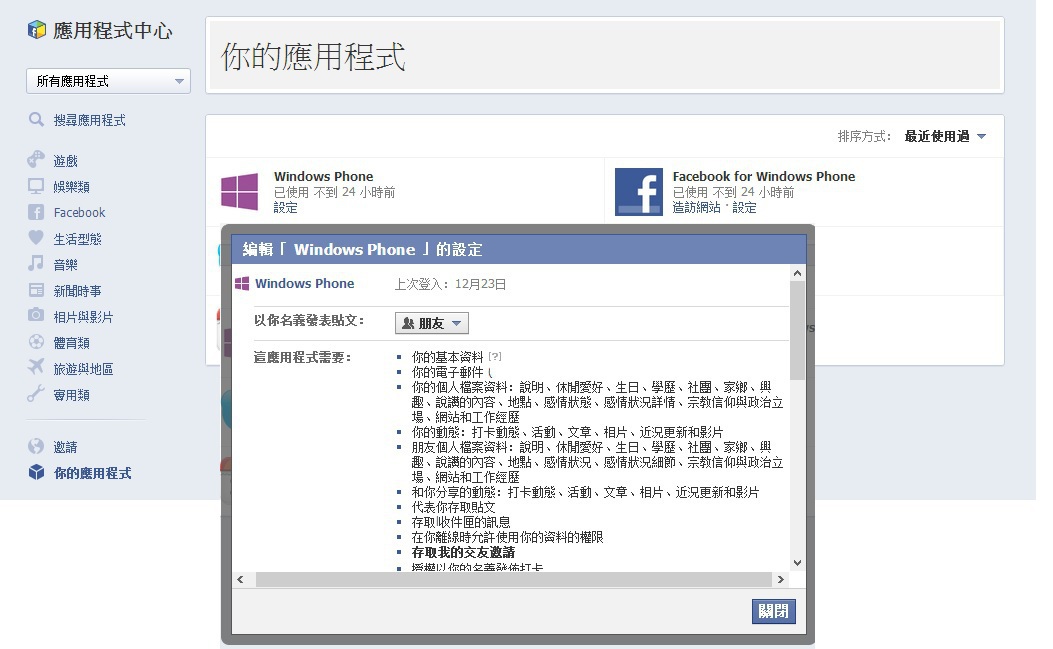Click 設定 under Facebook for Windows Phone

tap(744, 208)
